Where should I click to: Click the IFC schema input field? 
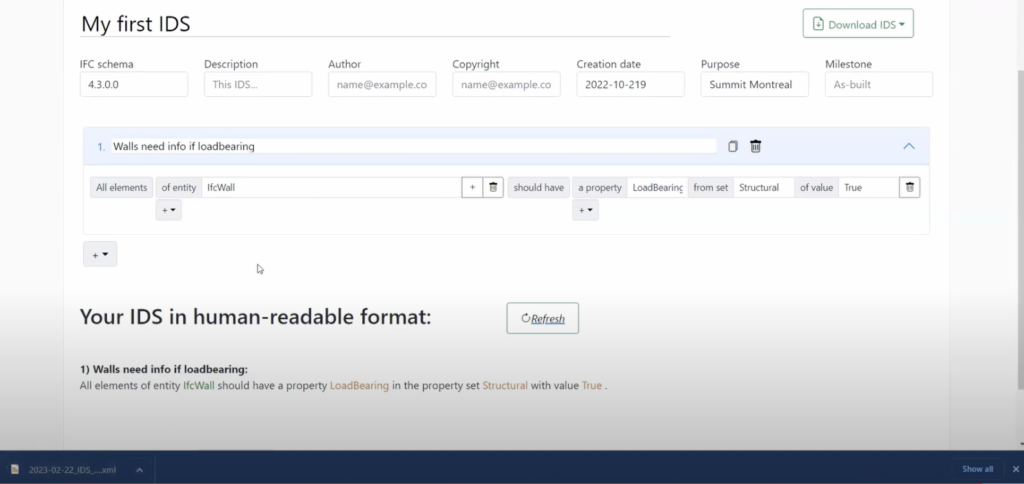coord(134,85)
